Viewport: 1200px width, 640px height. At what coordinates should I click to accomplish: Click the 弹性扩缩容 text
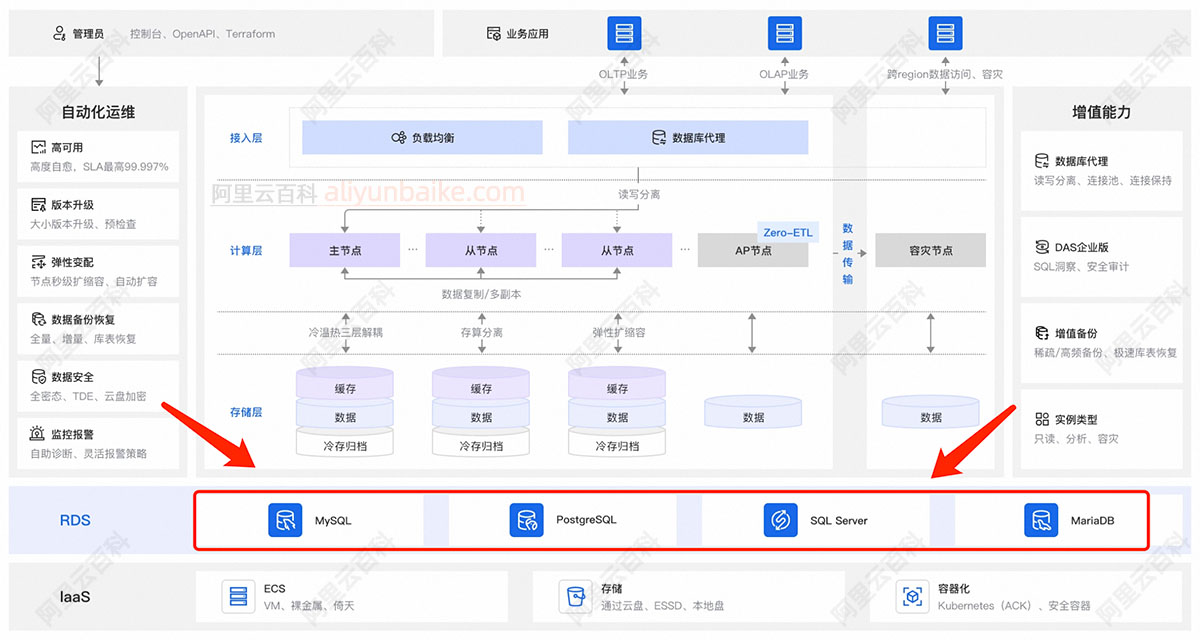pyautogui.click(x=618, y=331)
